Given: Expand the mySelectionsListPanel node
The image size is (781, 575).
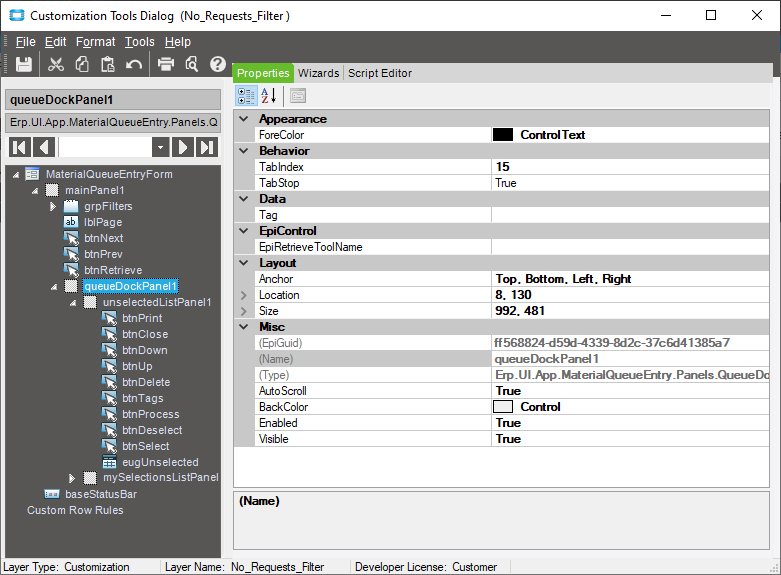Looking at the screenshot, I should [x=72, y=478].
